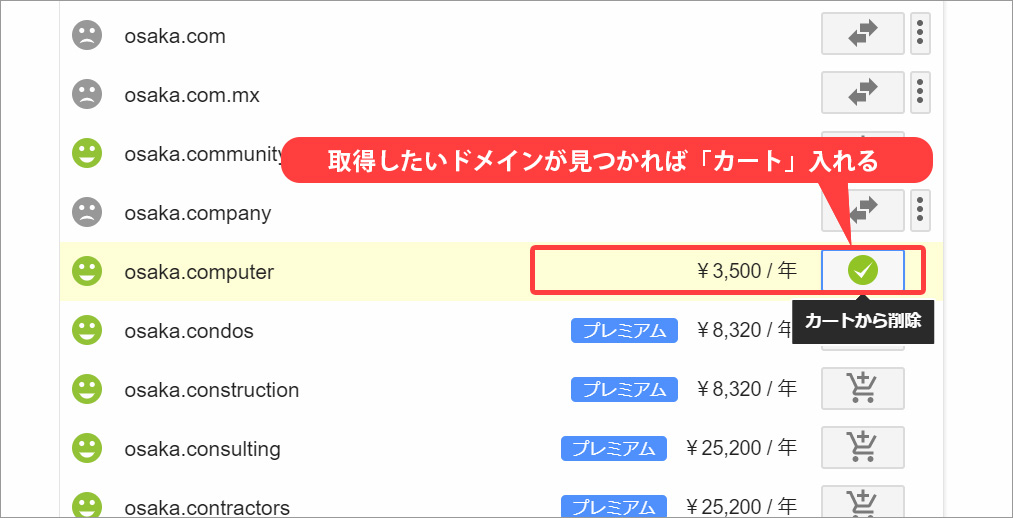
Task: Click transfer arrows icon for osaka.com.mx
Action: click(862, 93)
